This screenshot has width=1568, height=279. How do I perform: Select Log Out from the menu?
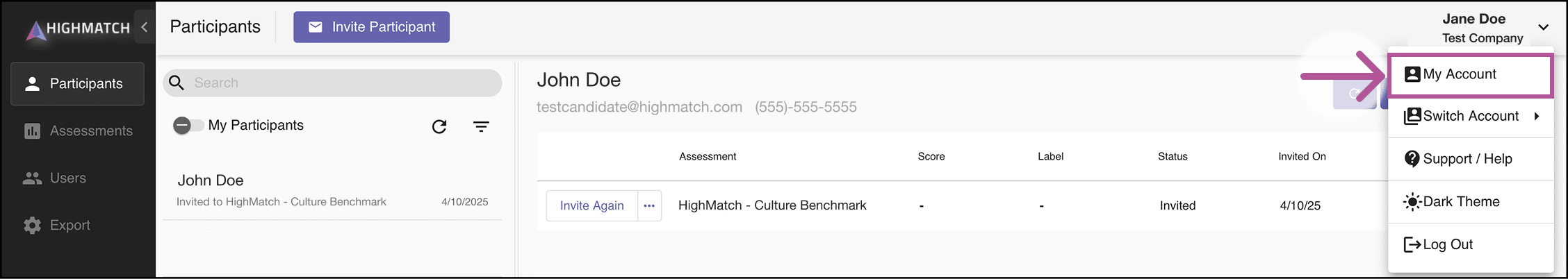pos(1471,244)
